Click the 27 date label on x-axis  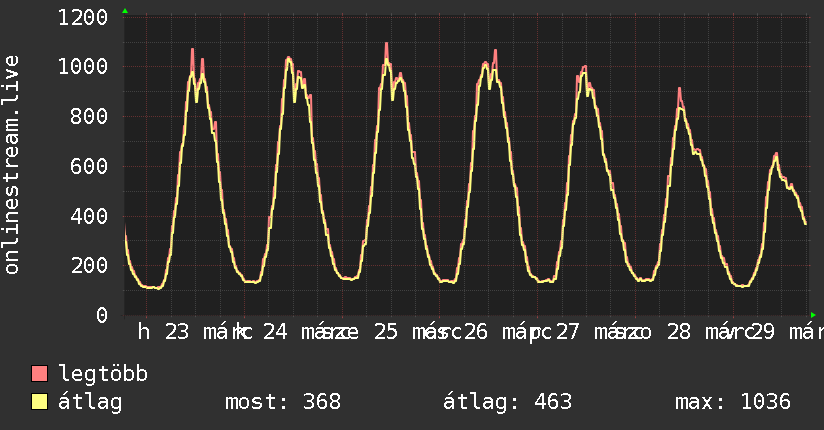(568, 332)
